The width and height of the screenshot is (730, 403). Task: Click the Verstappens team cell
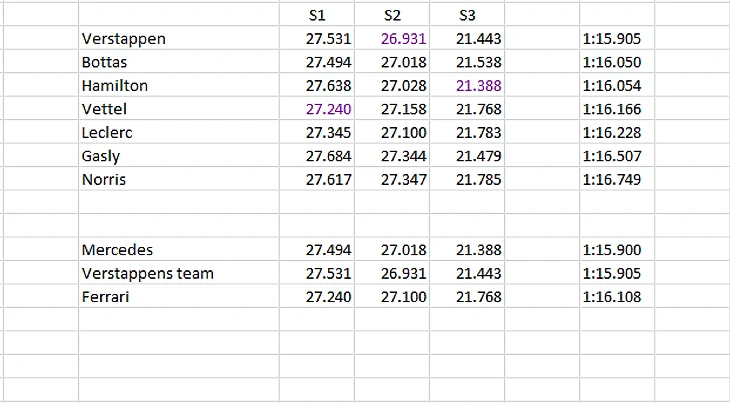tap(179, 273)
